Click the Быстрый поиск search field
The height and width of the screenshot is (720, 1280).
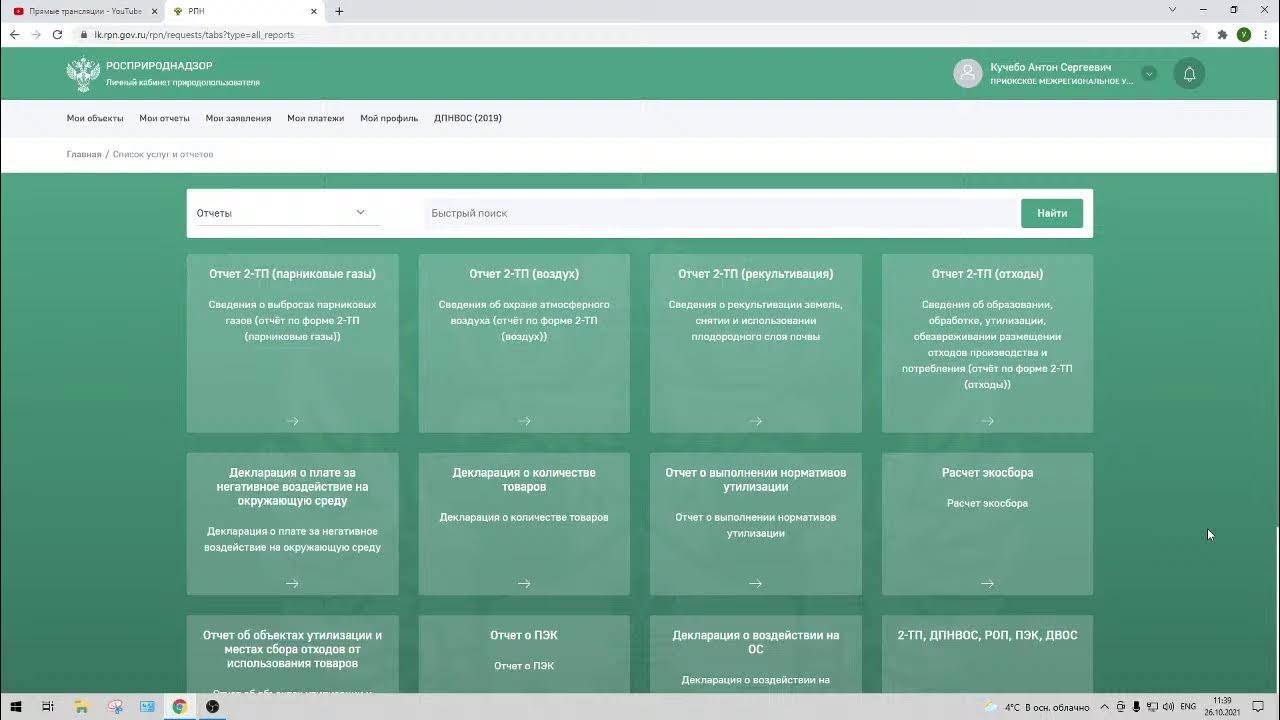720,213
